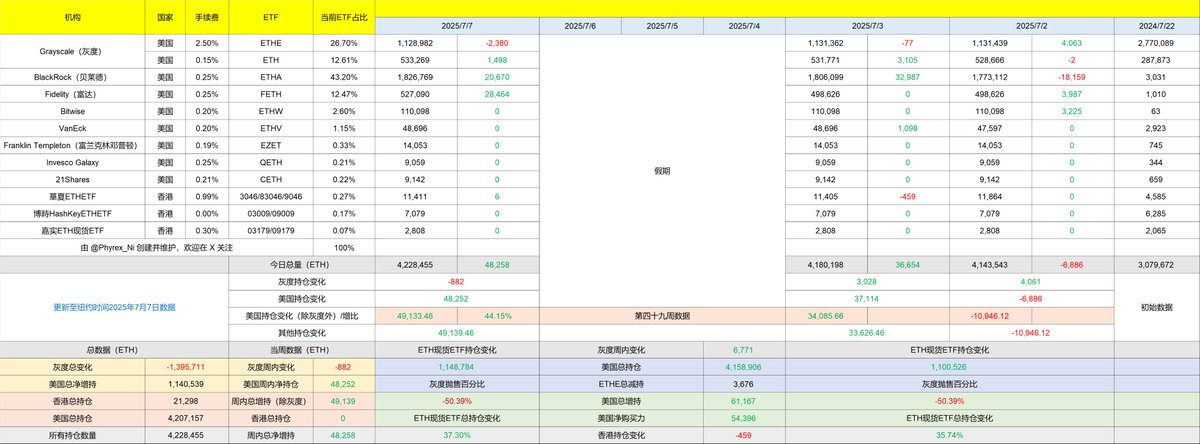This screenshot has height=444, width=1200.
Task: Select the Invesco Galaxy institution cell
Action: point(74,162)
